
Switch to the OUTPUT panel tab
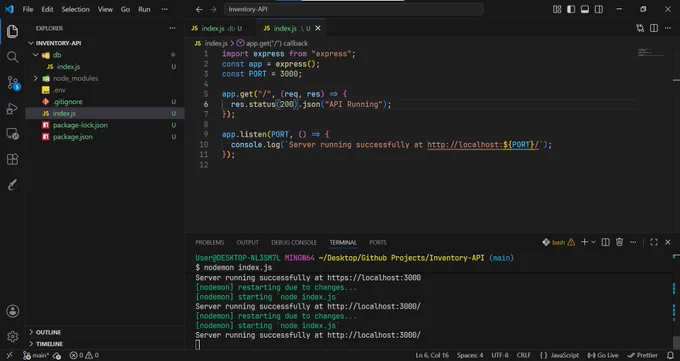[248, 243]
